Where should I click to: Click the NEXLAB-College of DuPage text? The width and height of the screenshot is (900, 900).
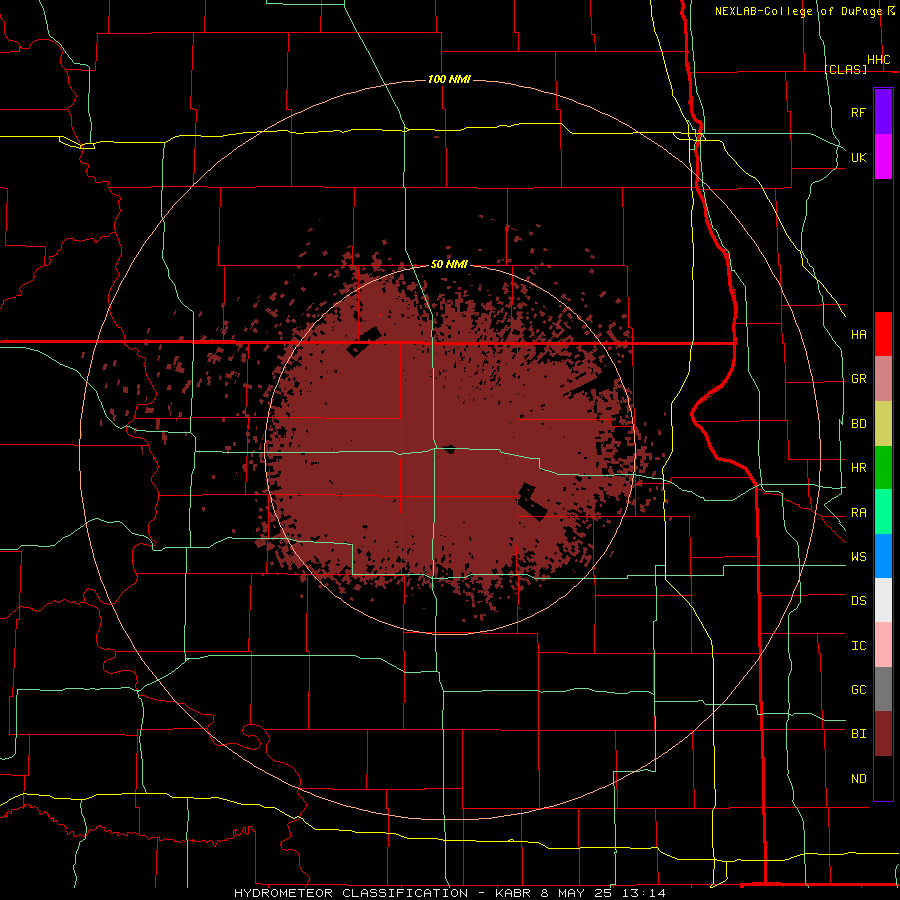point(800,11)
